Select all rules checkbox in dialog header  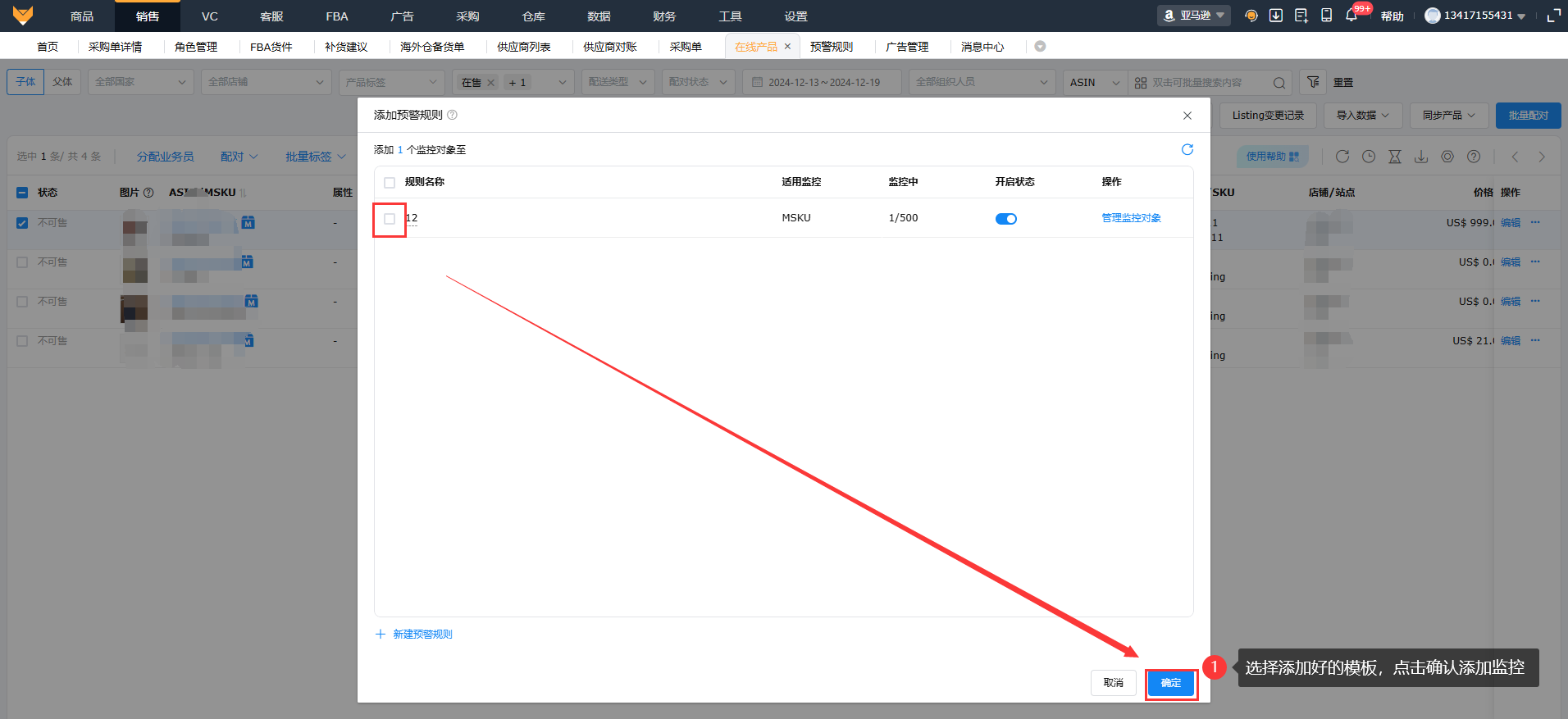tap(390, 183)
